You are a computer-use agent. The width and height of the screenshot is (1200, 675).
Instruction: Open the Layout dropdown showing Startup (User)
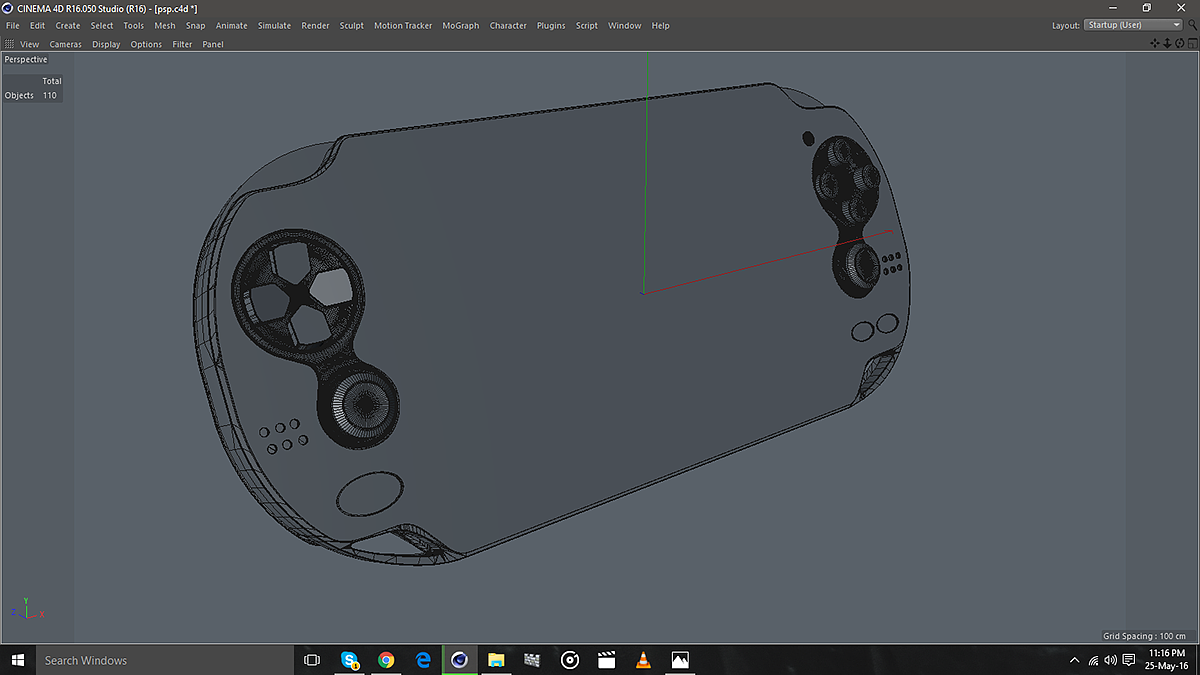1133,25
